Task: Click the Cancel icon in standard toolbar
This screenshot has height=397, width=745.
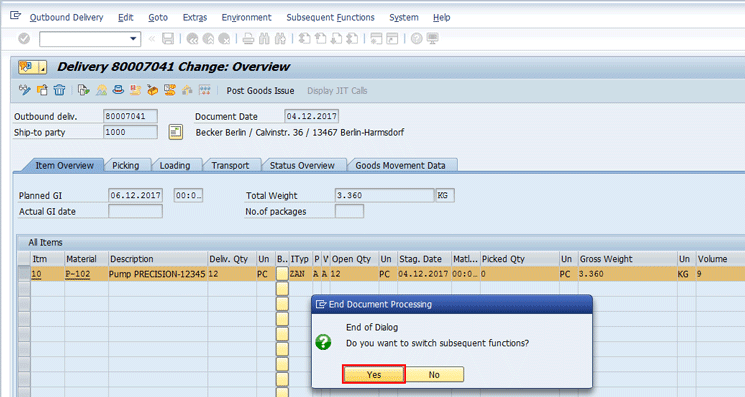Action: pyautogui.click(x=224, y=39)
